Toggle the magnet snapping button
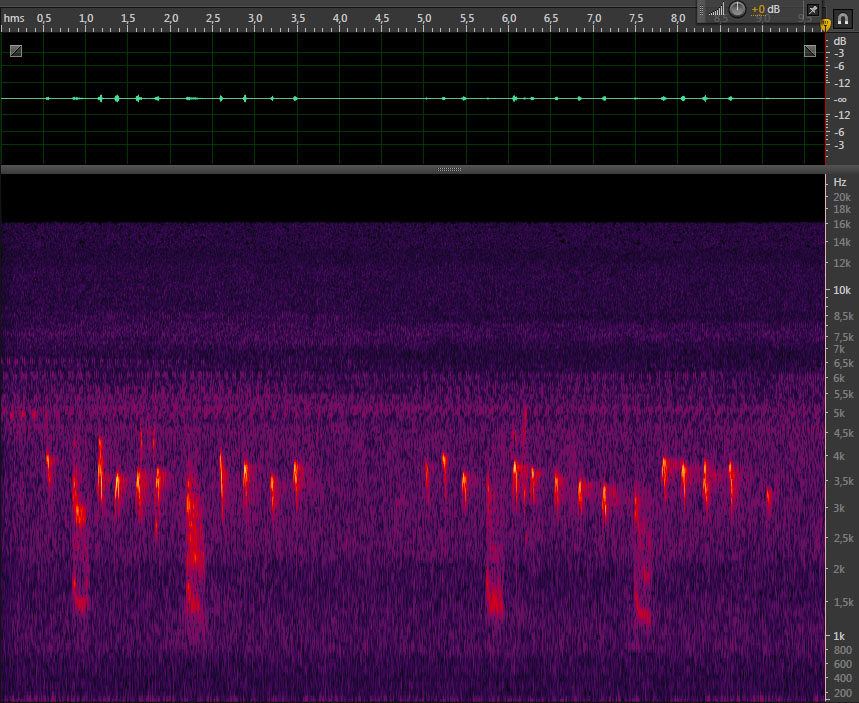The width and height of the screenshot is (859, 703). coord(843,19)
